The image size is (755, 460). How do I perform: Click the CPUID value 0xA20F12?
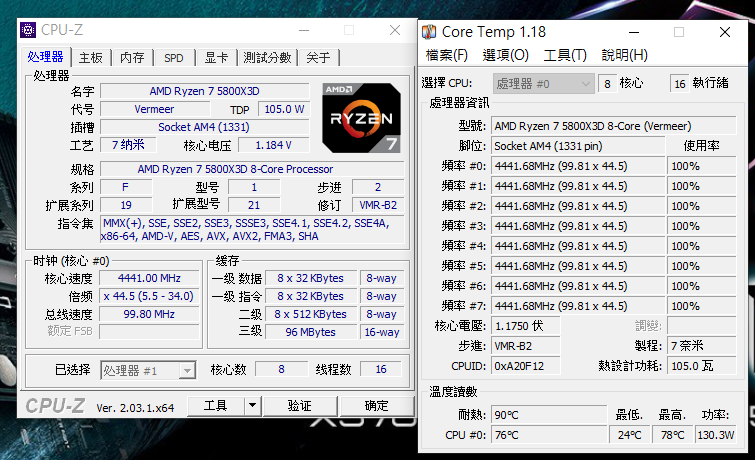526,366
